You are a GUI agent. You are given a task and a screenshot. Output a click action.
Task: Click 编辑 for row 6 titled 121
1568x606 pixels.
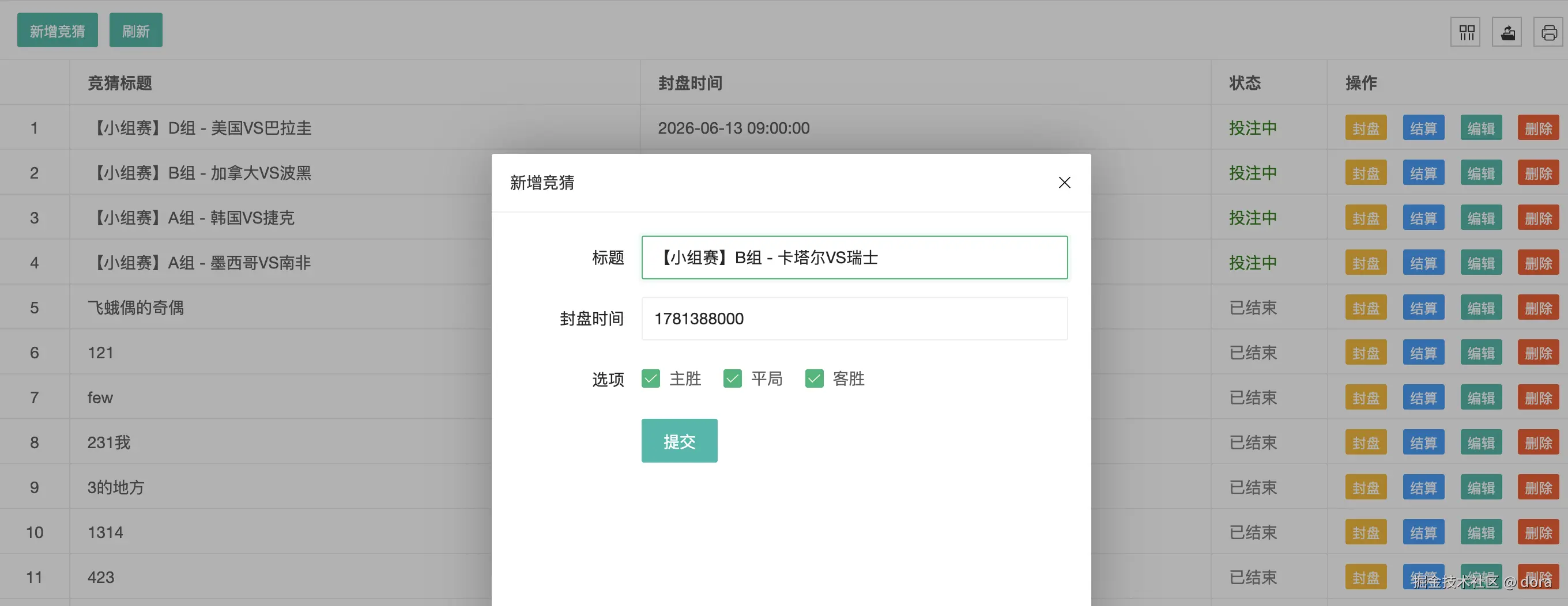[1481, 353]
